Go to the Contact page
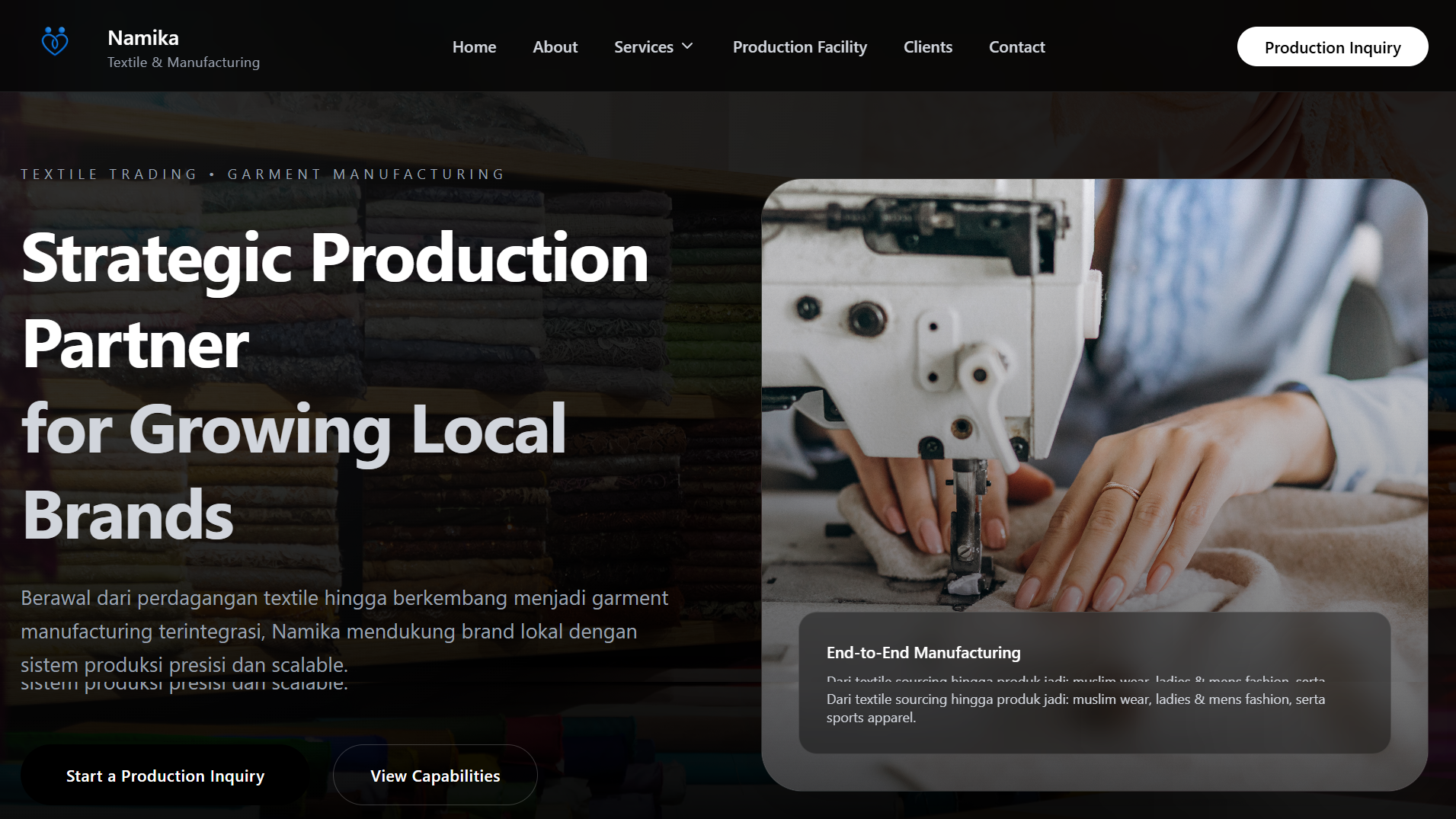The width and height of the screenshot is (1456, 819). pos(1016,47)
